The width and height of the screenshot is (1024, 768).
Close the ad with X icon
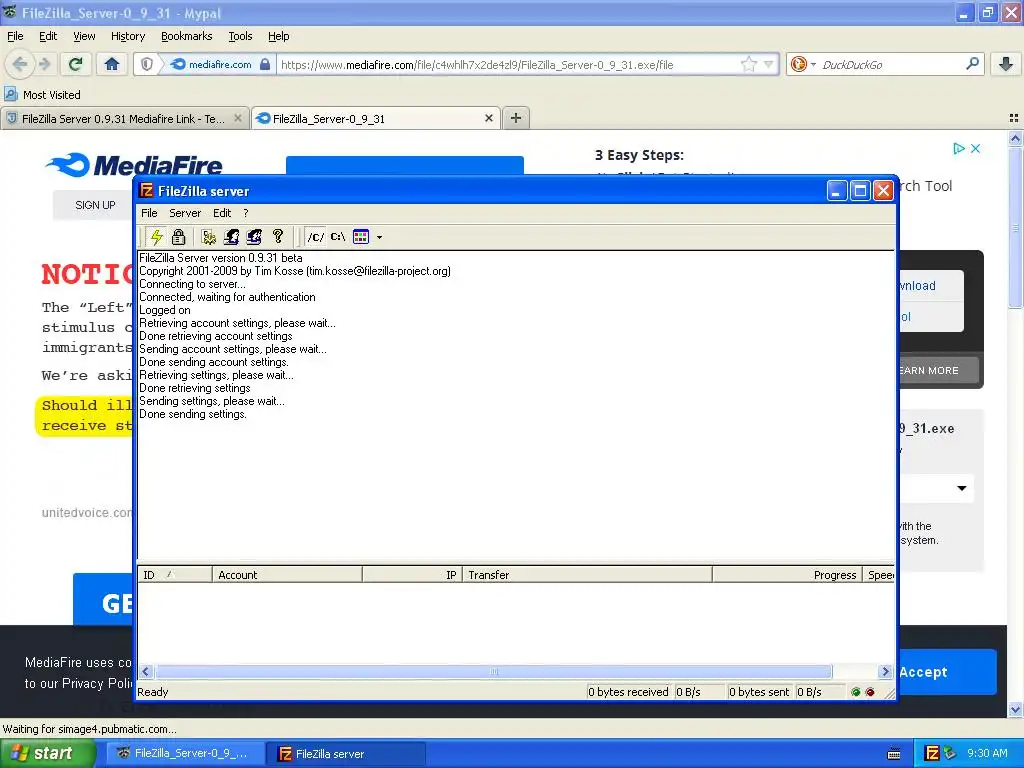(975, 148)
